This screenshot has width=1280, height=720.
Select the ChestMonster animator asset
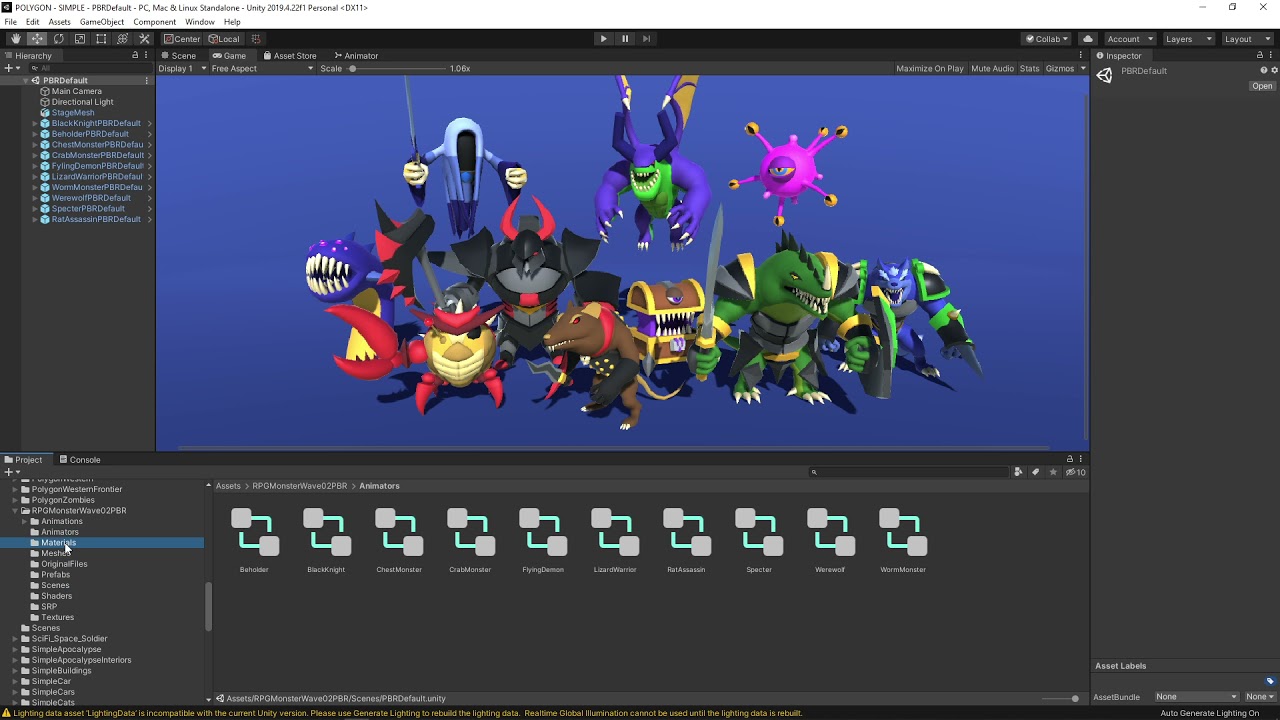tap(398, 541)
